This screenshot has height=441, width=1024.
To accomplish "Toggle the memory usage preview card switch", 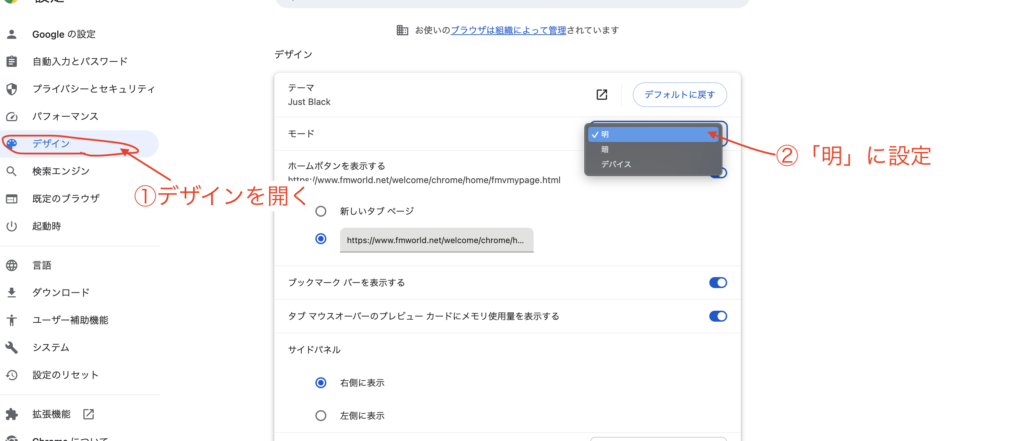I will [718, 316].
